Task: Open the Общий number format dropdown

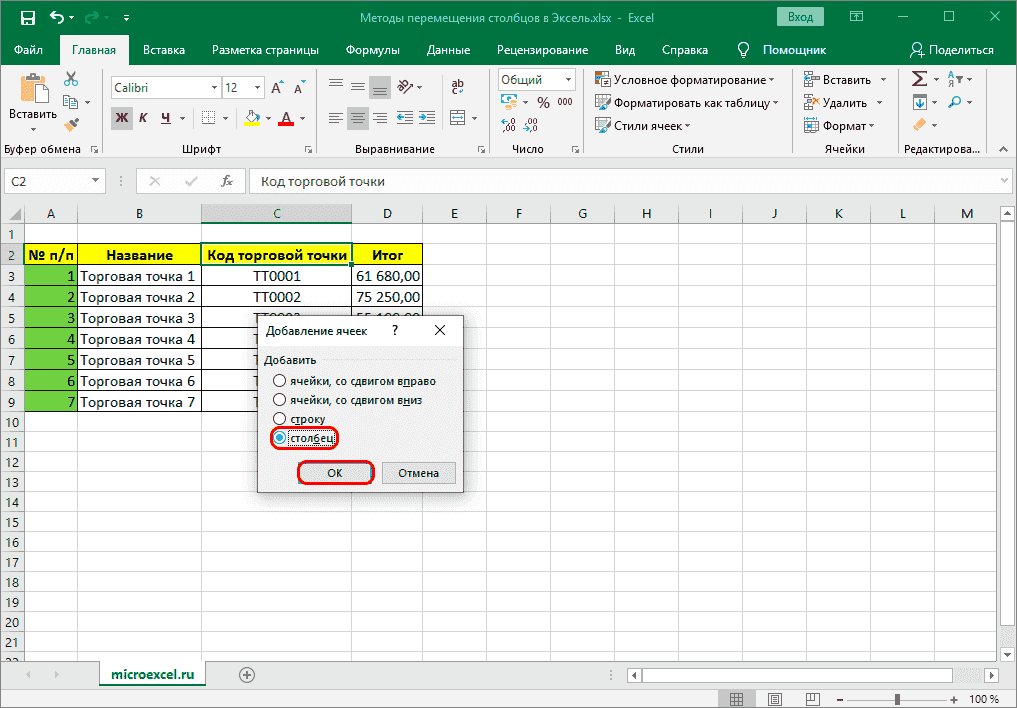Action: (567, 79)
